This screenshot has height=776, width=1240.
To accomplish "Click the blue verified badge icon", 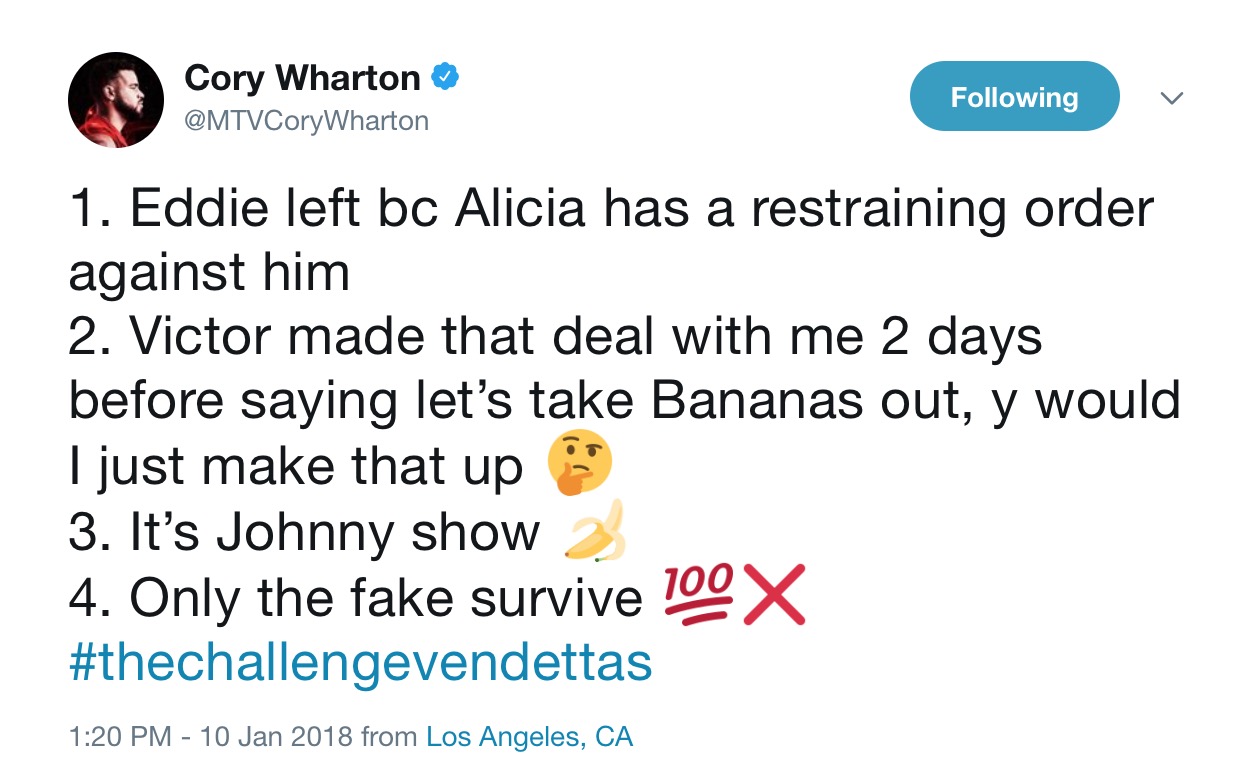I will [x=445, y=78].
